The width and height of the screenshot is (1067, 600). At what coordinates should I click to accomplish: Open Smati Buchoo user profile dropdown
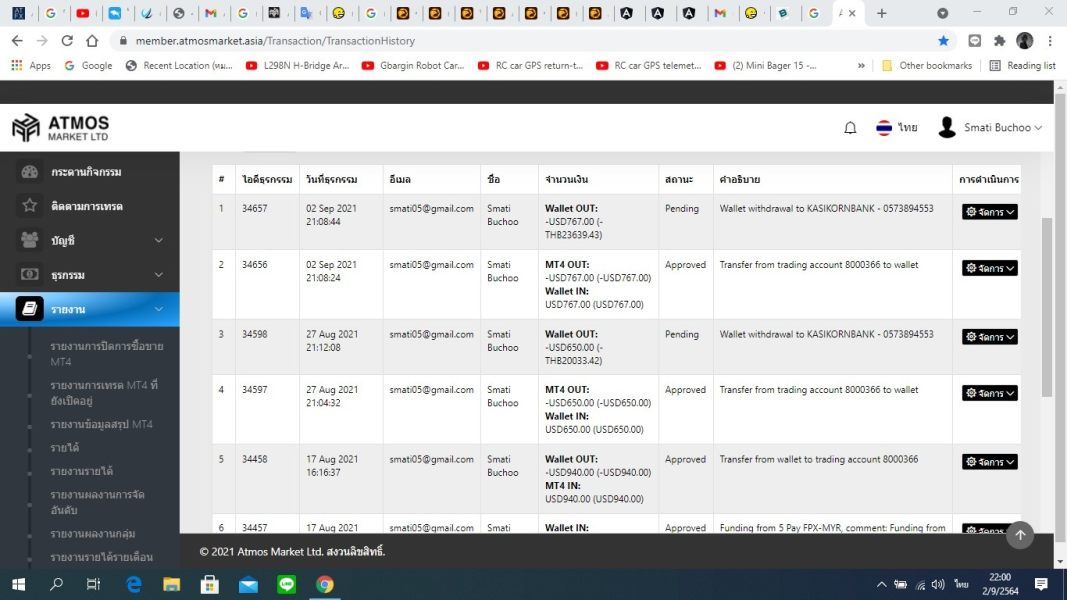(x=990, y=127)
